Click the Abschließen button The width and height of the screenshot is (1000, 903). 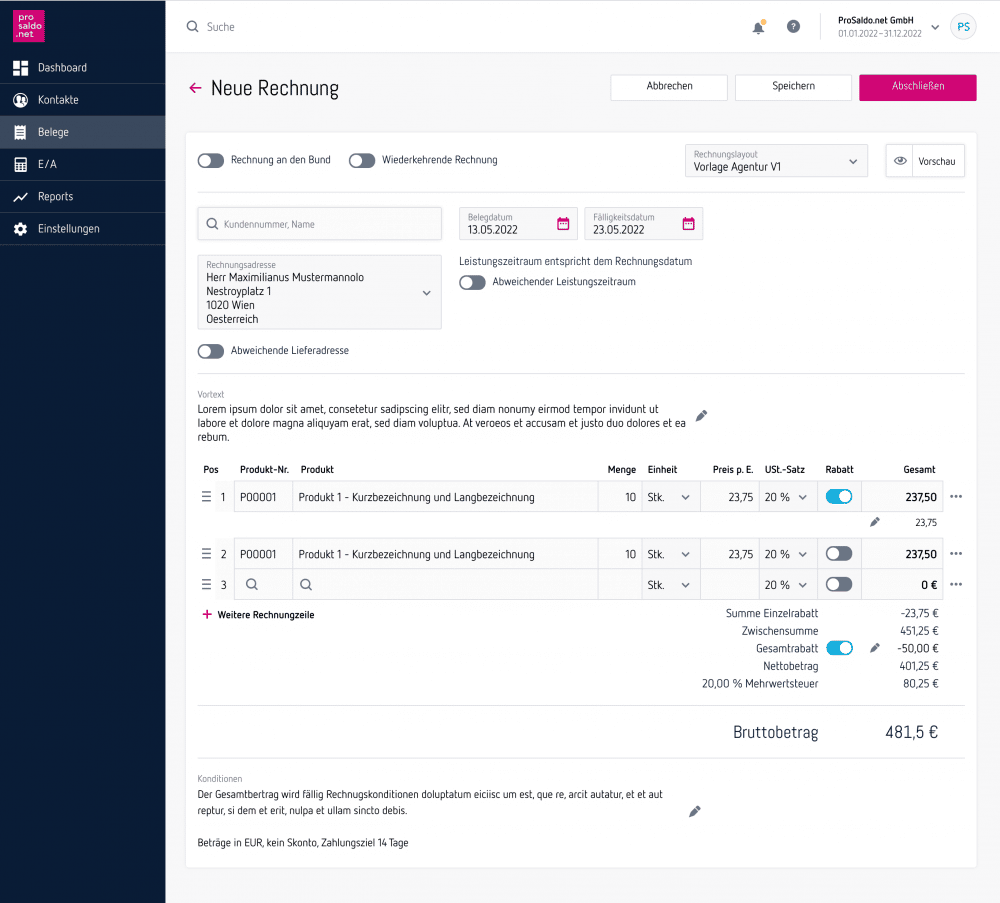click(x=917, y=87)
